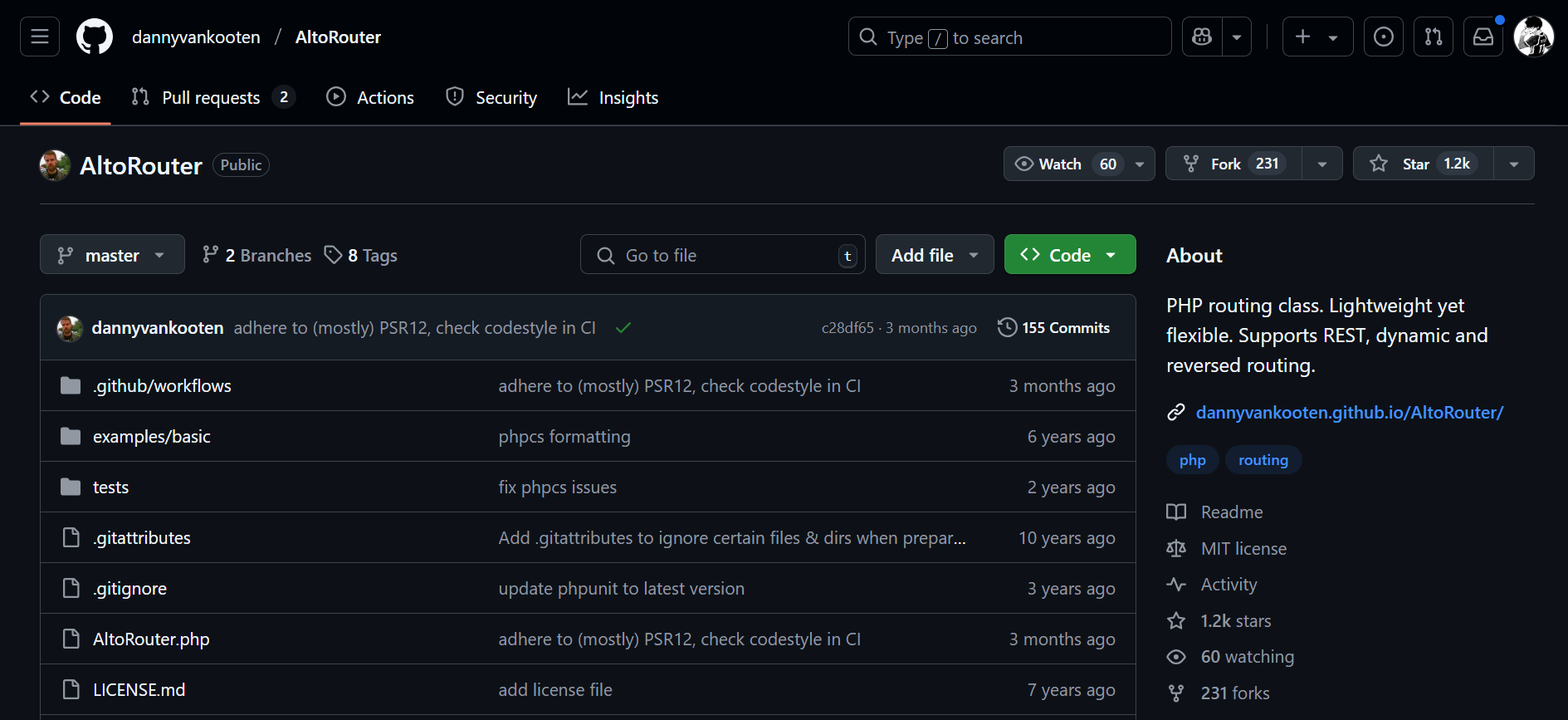This screenshot has height=720, width=1568.
Task: Click the eye icon beside 60 watching
Action: click(x=1176, y=657)
